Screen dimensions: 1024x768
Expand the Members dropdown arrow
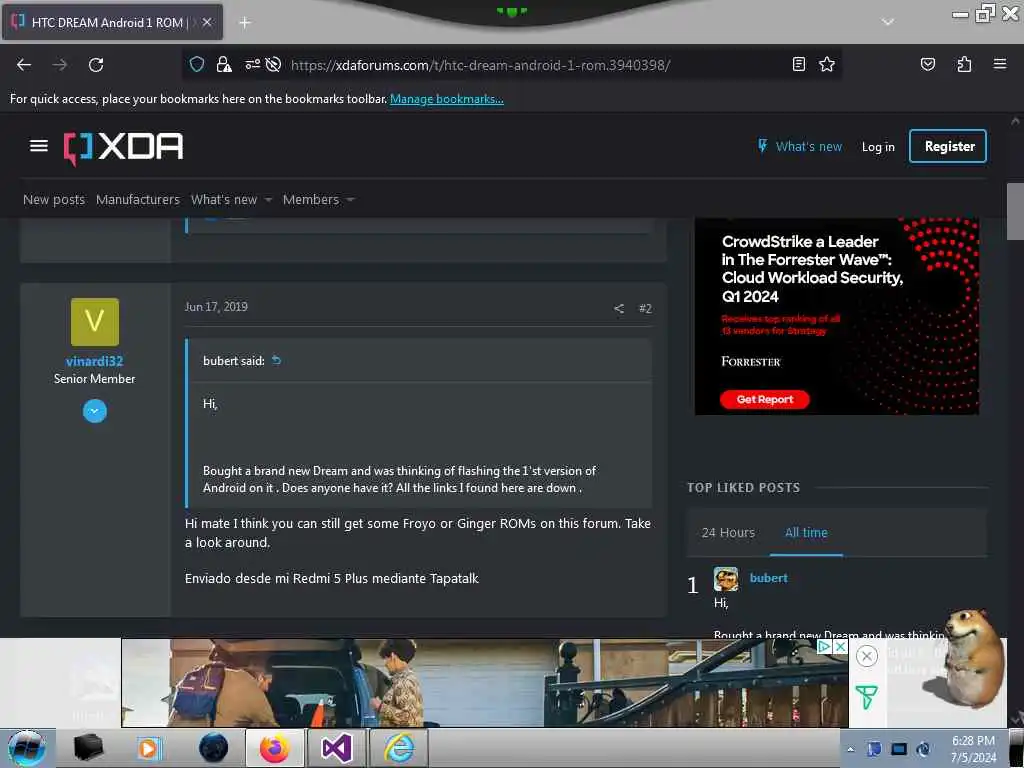(350, 200)
